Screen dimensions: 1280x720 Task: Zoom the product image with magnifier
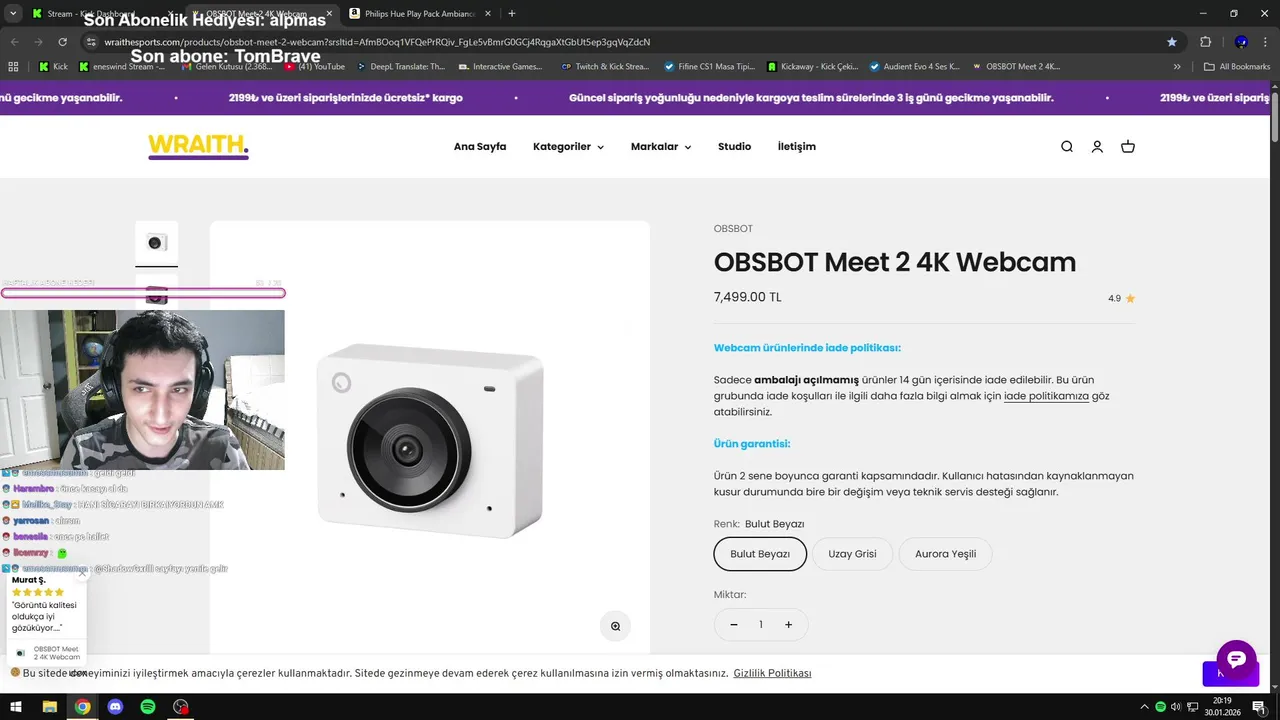(615, 626)
